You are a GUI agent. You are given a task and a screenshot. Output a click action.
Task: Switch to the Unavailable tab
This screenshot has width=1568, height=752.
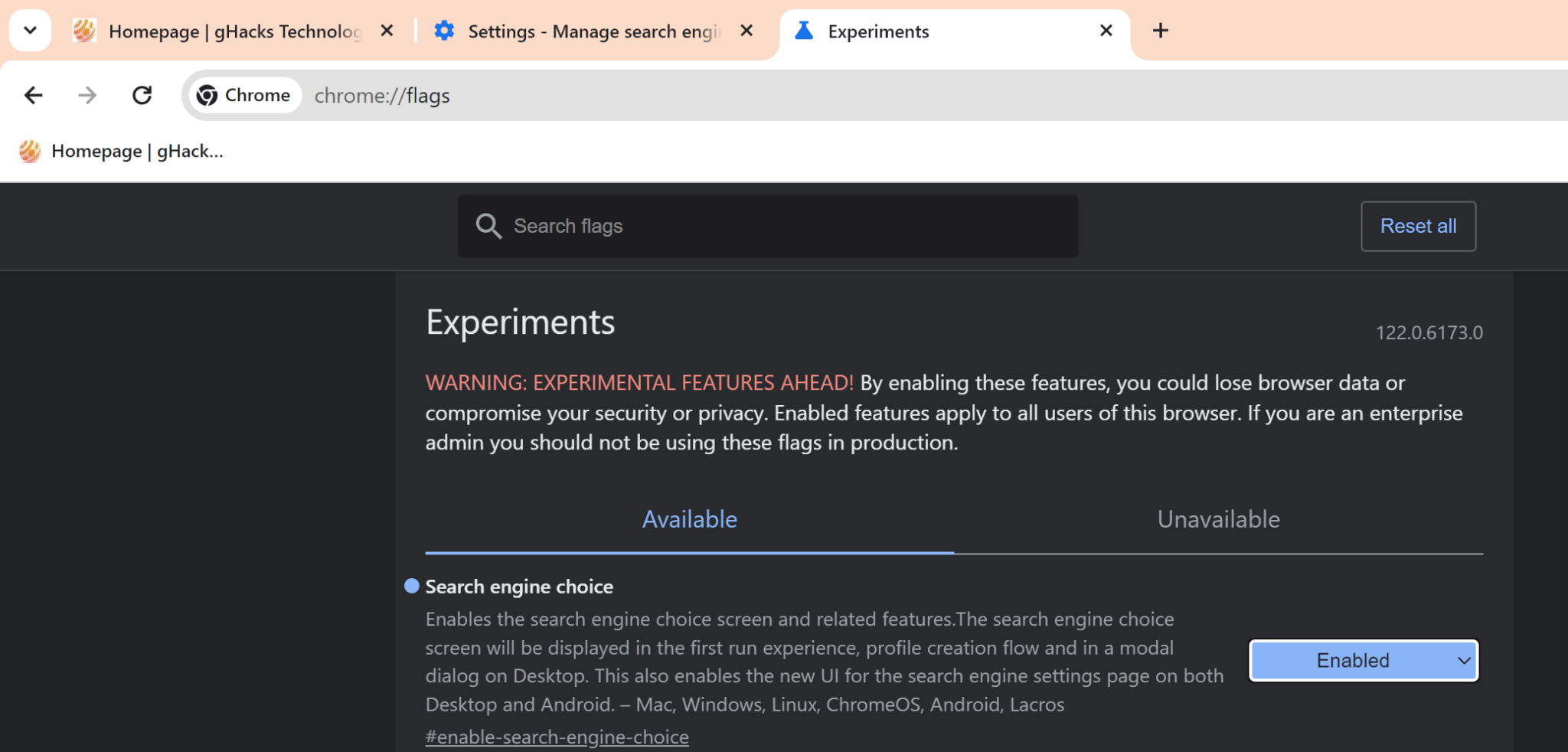click(1217, 518)
